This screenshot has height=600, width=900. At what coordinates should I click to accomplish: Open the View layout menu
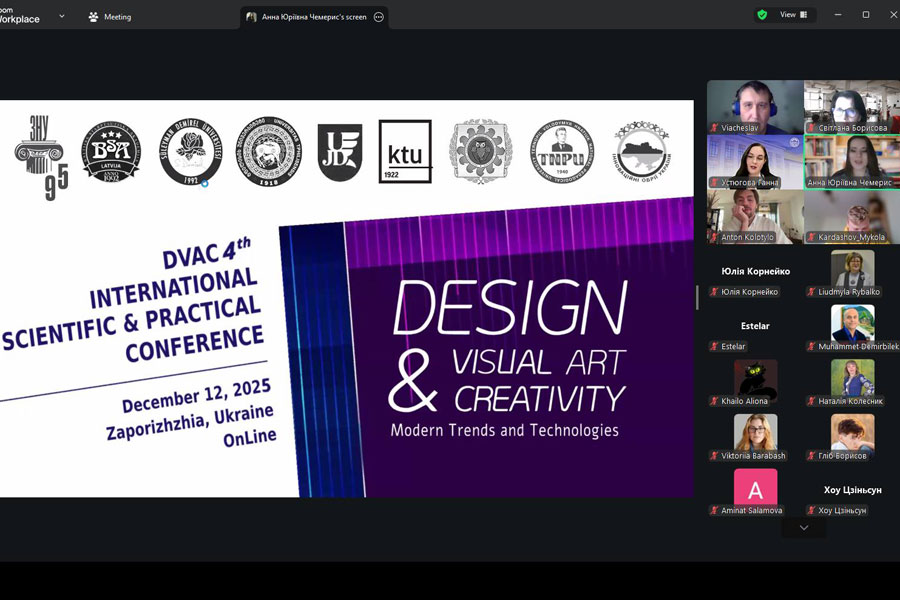794,15
